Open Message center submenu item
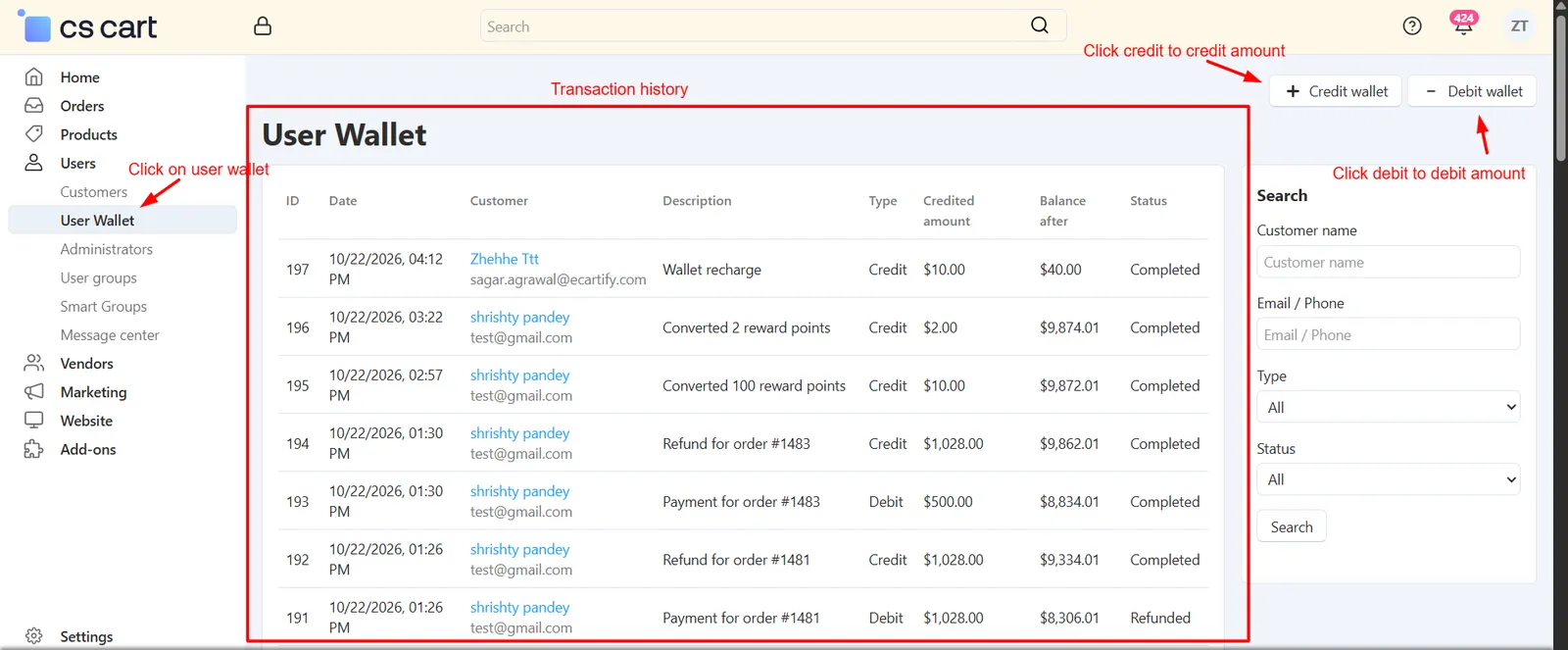This screenshot has height=650, width=1568. point(109,334)
